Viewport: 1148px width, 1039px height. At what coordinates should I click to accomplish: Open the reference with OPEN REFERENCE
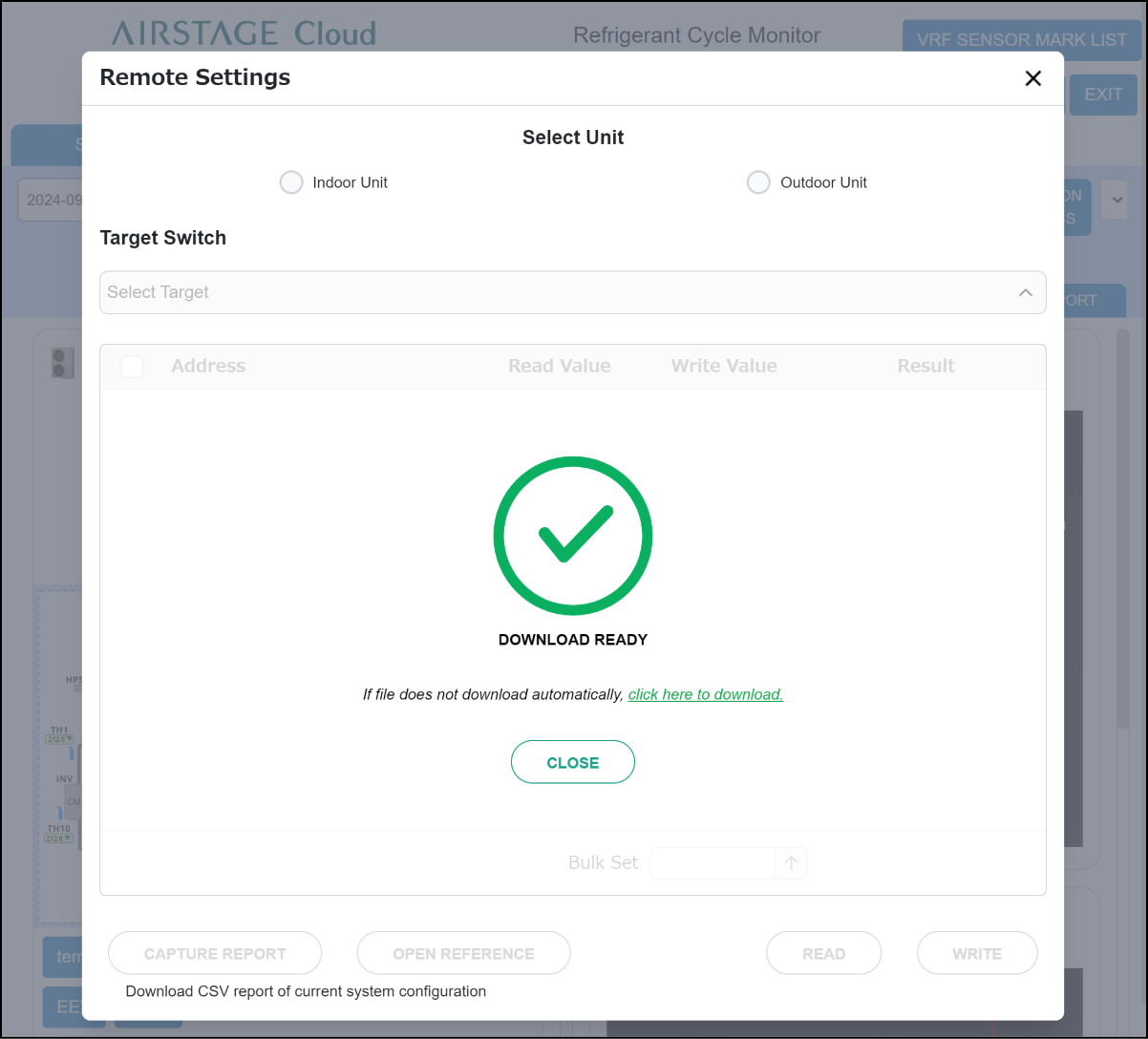[463, 953]
